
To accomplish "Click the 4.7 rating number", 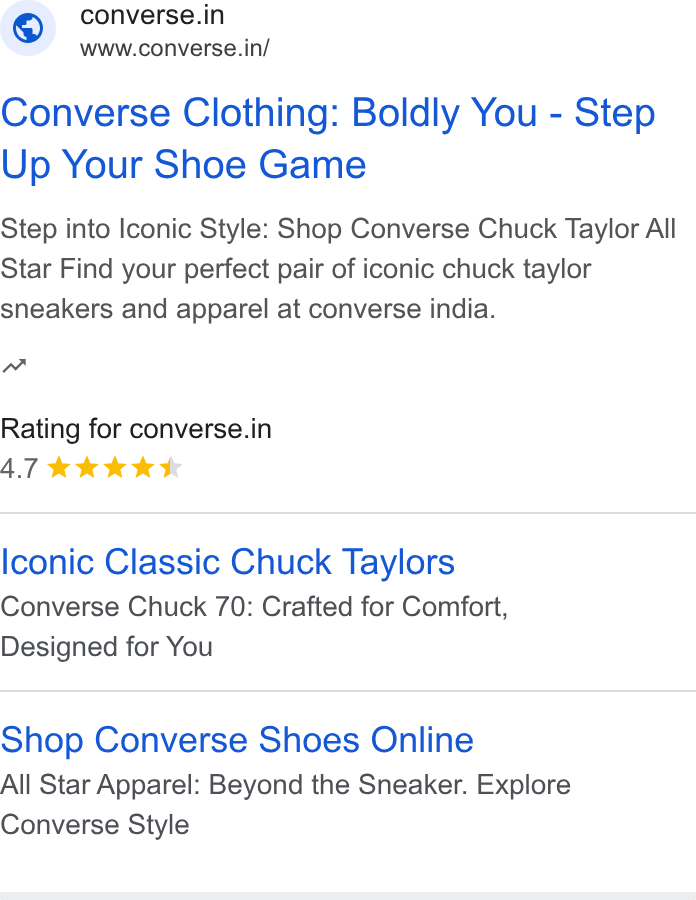I will [20, 468].
